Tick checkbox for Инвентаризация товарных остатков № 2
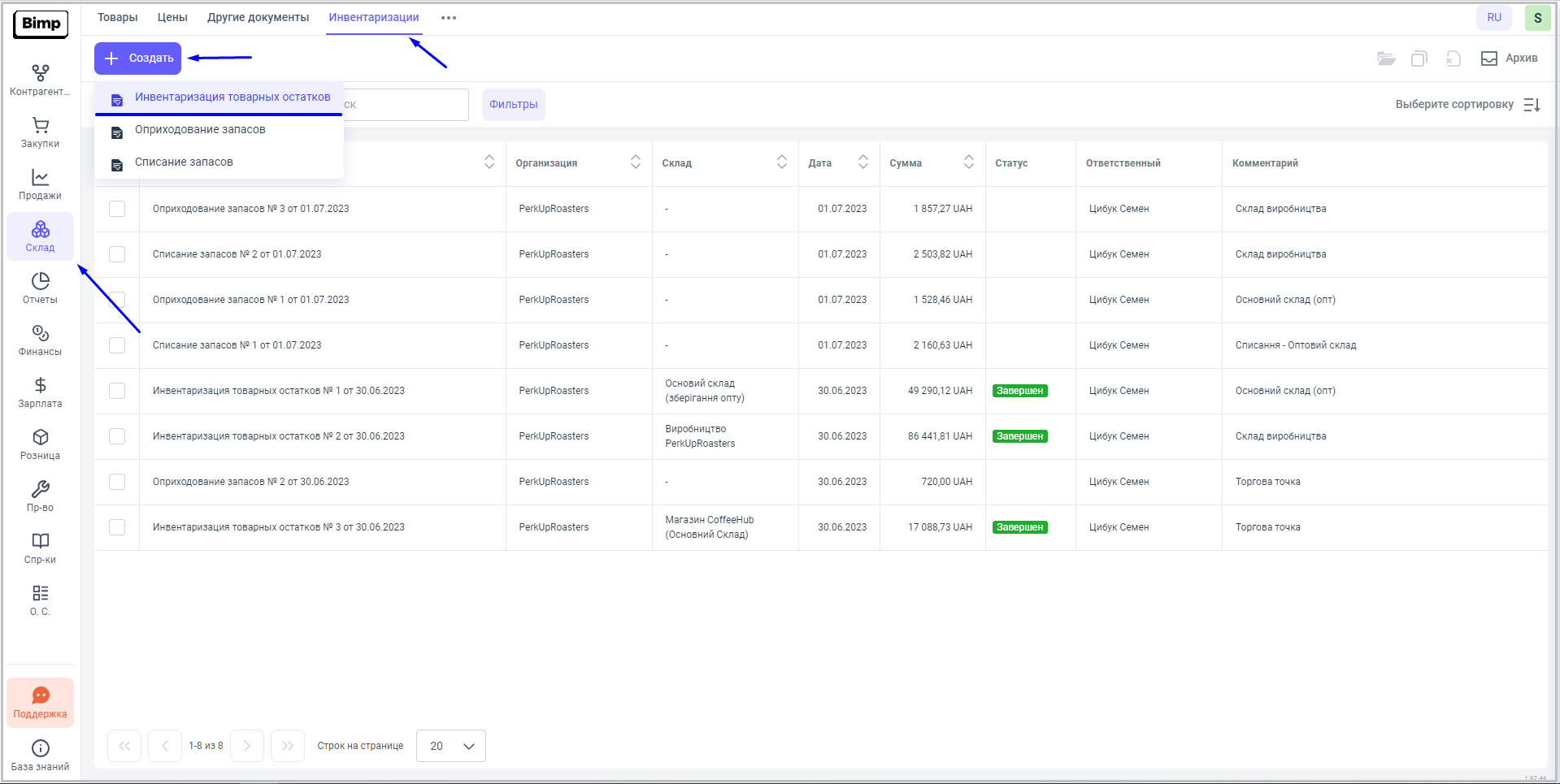Screen dimensions: 1560x784 tap(117, 436)
